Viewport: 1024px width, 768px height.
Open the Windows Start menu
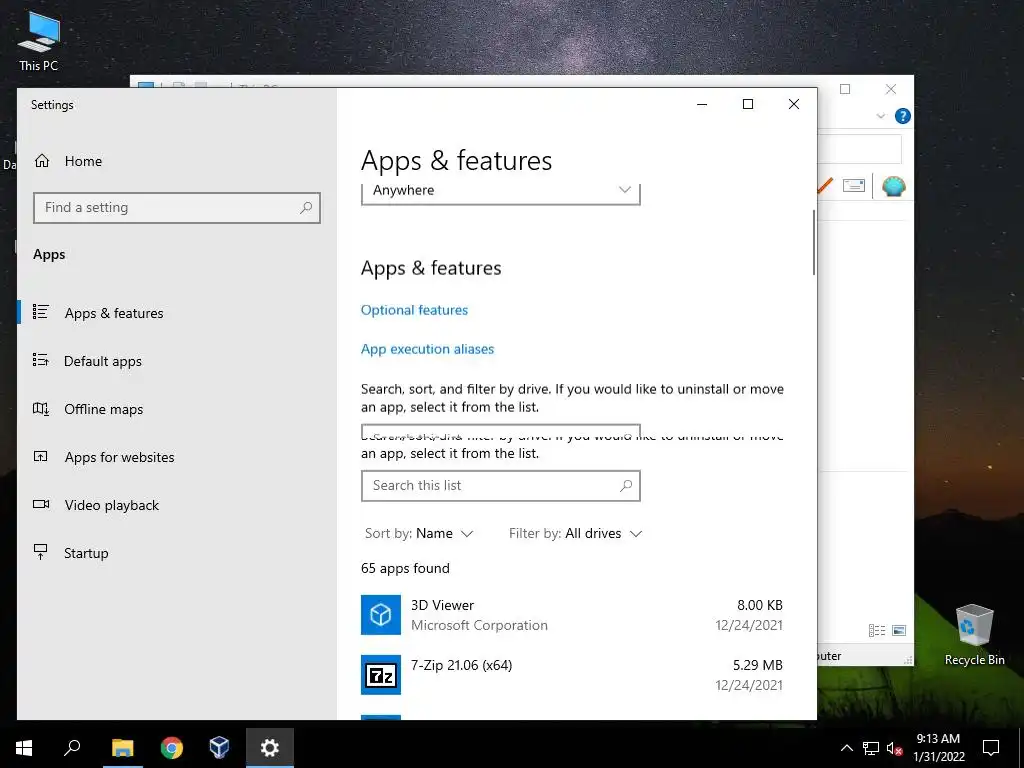(24, 748)
